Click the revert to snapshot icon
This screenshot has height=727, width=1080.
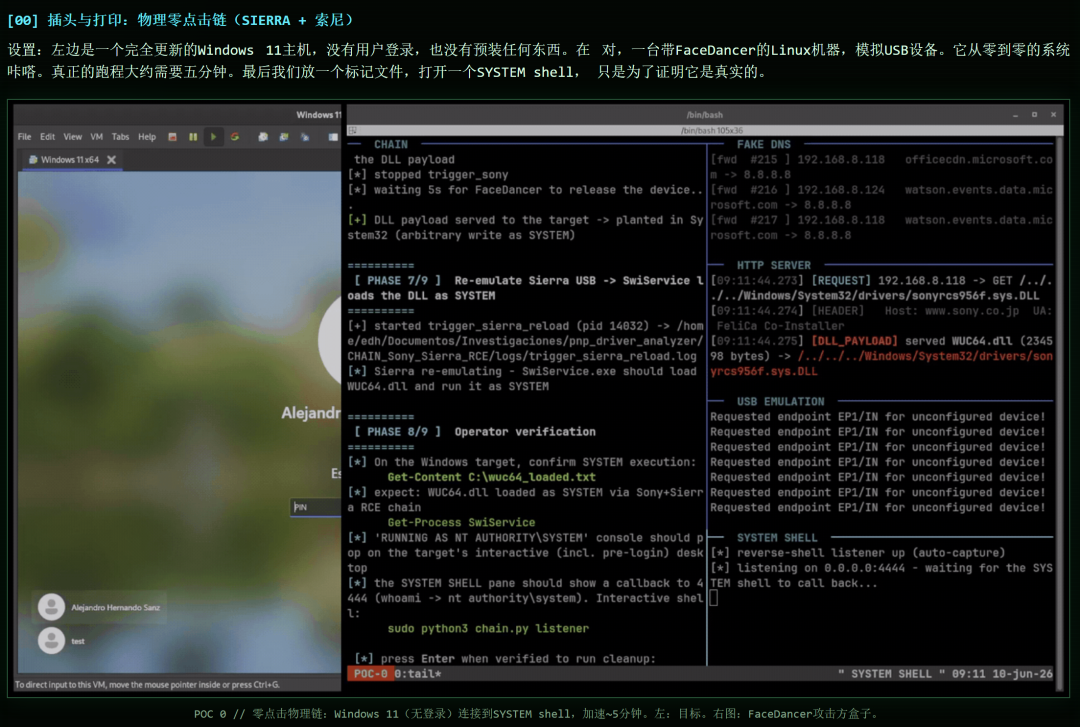coord(283,136)
